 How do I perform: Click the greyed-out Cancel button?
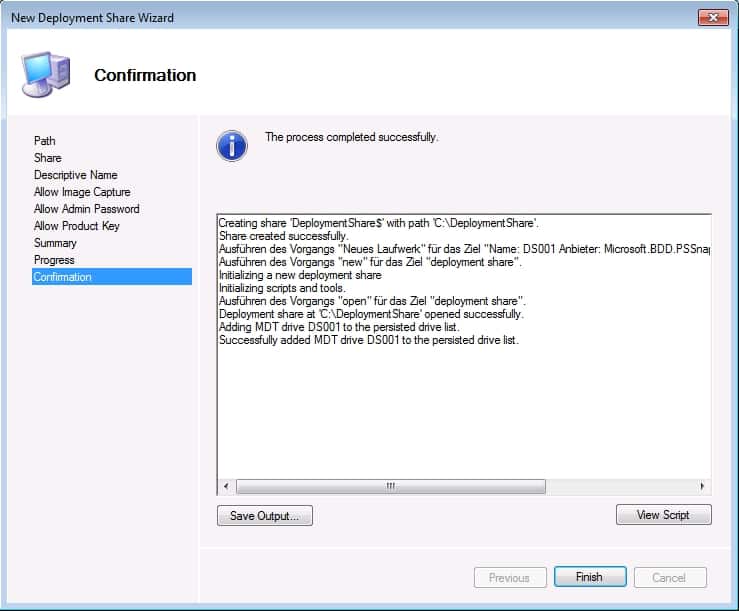670,578
